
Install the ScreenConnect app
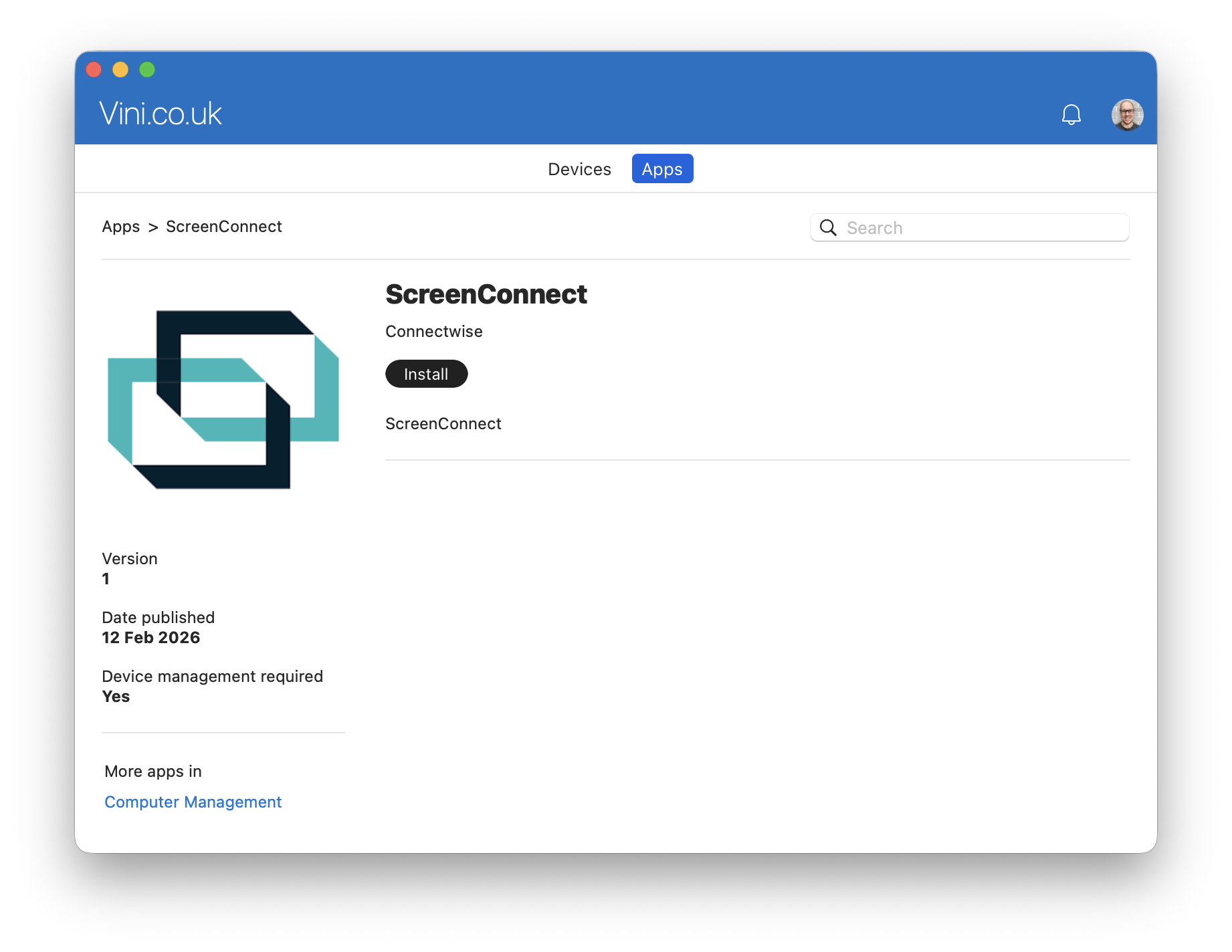[426, 374]
